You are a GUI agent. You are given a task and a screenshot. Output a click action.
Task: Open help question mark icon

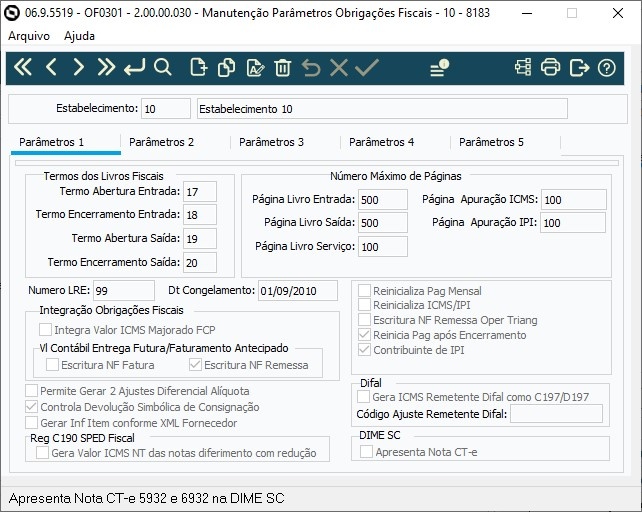pyautogui.click(x=606, y=68)
